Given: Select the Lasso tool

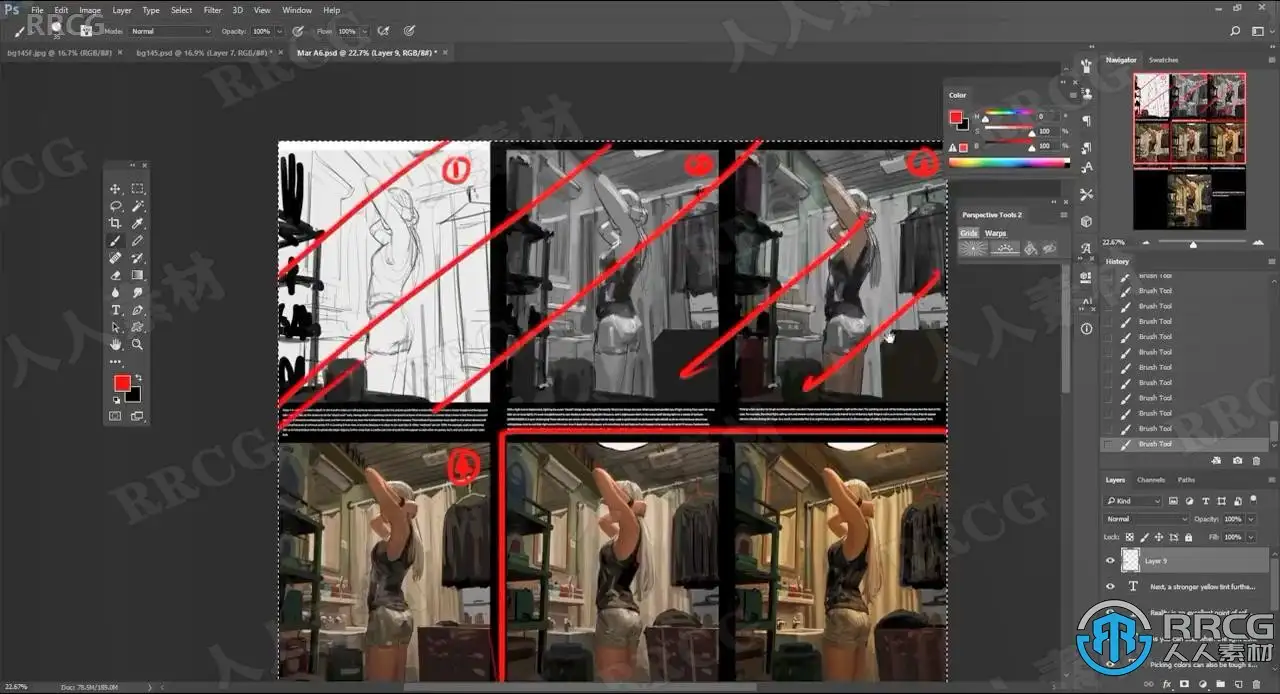Looking at the screenshot, I should tap(115, 206).
